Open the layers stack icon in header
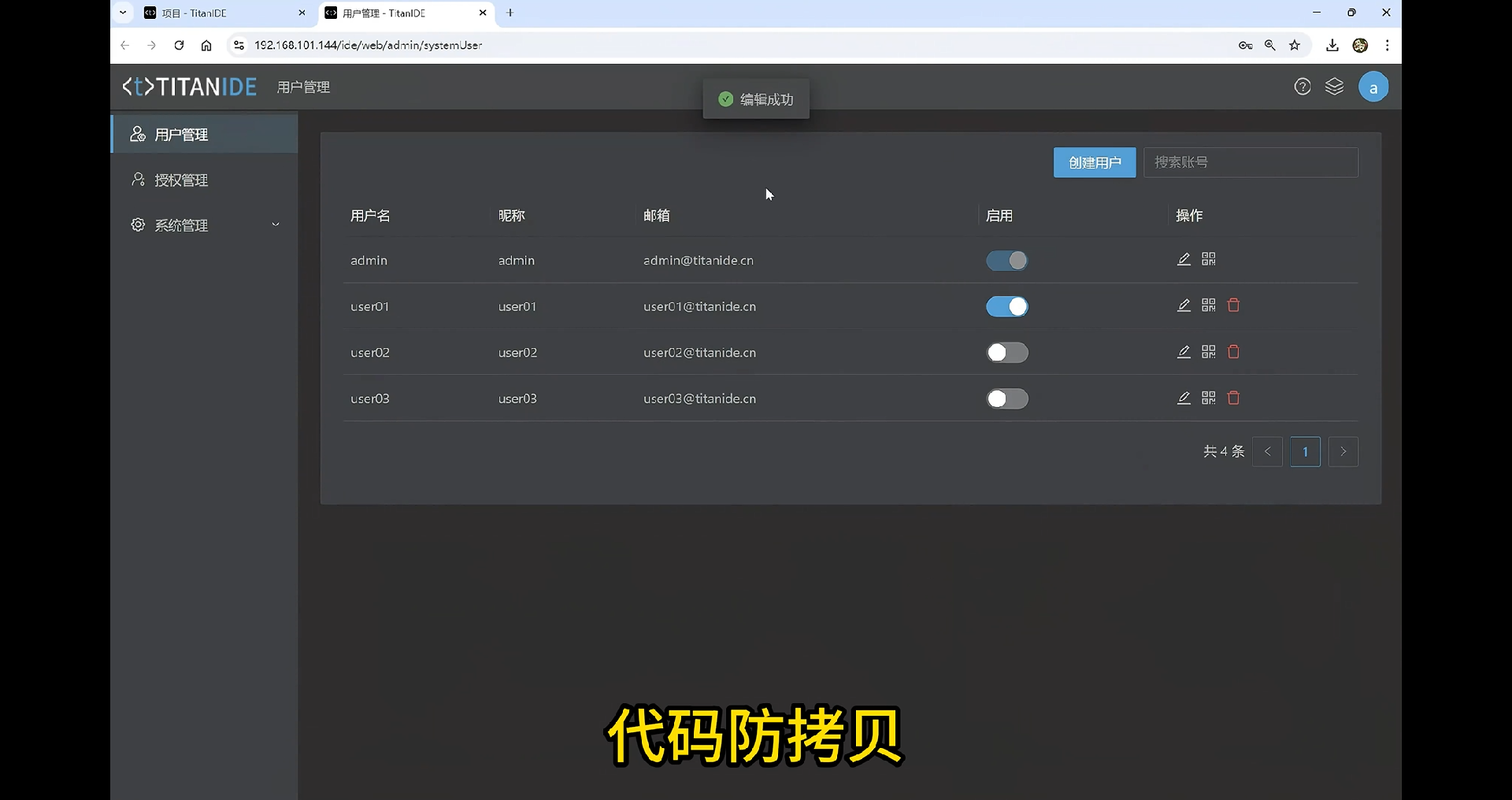 pos(1335,87)
